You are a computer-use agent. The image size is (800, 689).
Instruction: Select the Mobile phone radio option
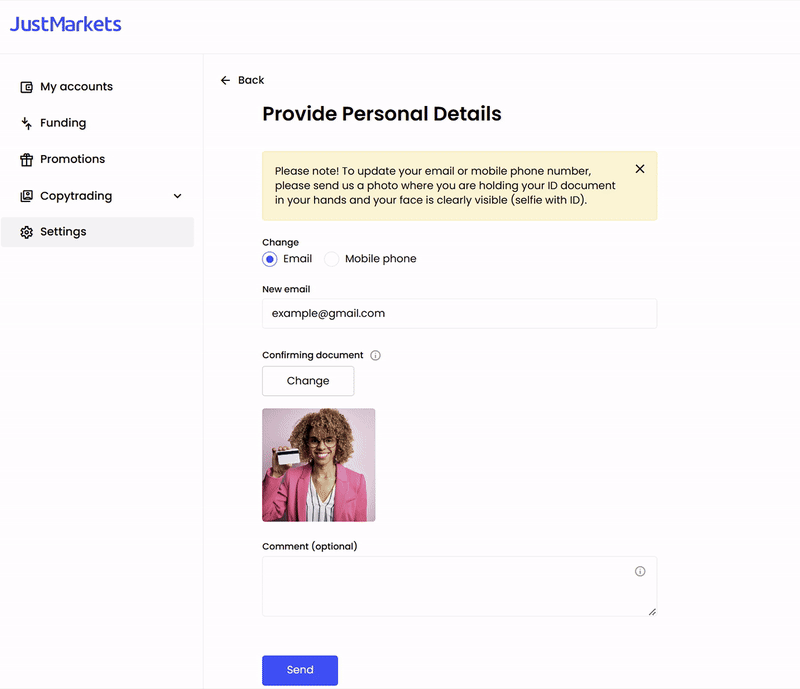332,259
